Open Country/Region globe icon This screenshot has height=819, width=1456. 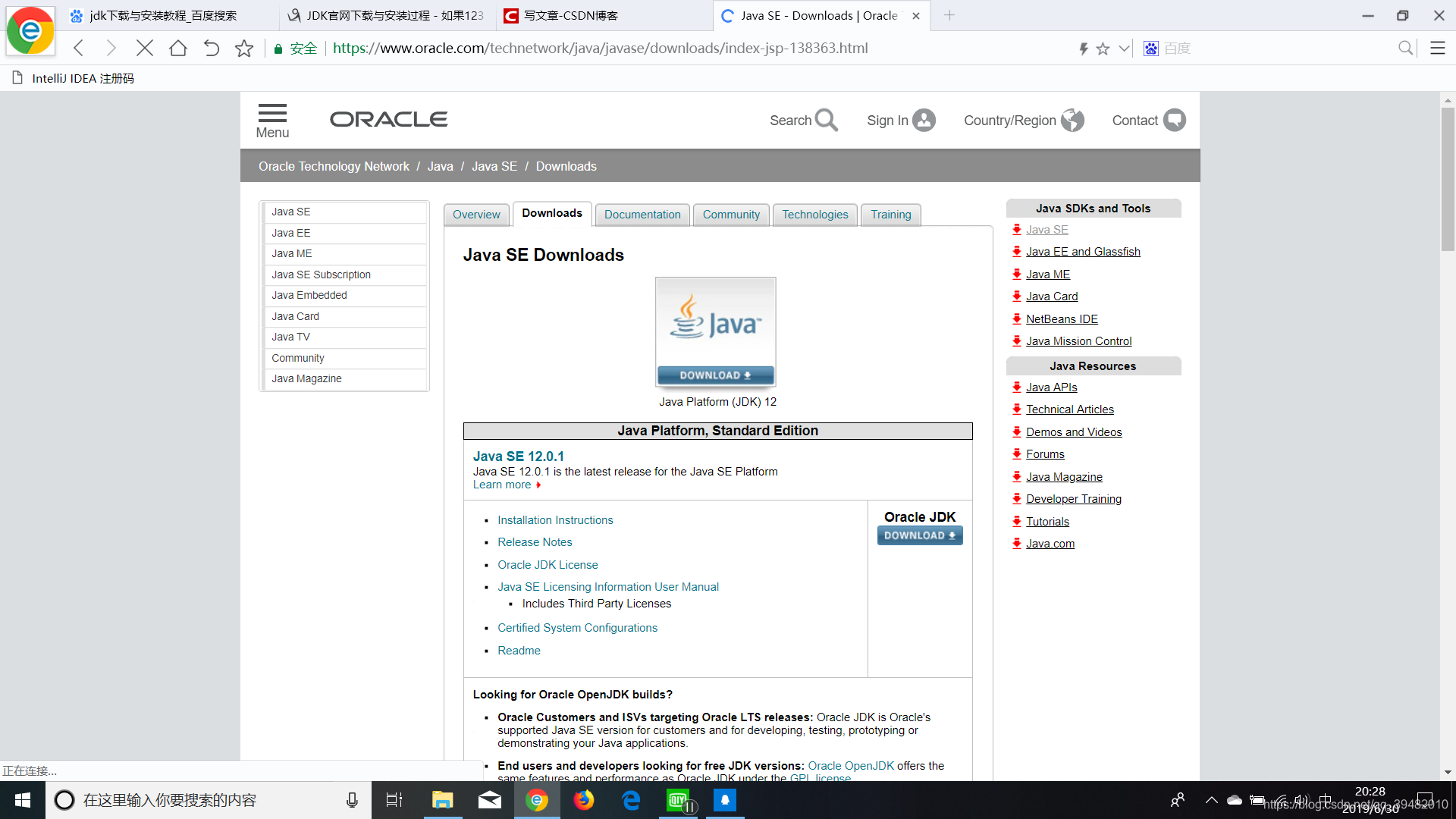tap(1072, 120)
